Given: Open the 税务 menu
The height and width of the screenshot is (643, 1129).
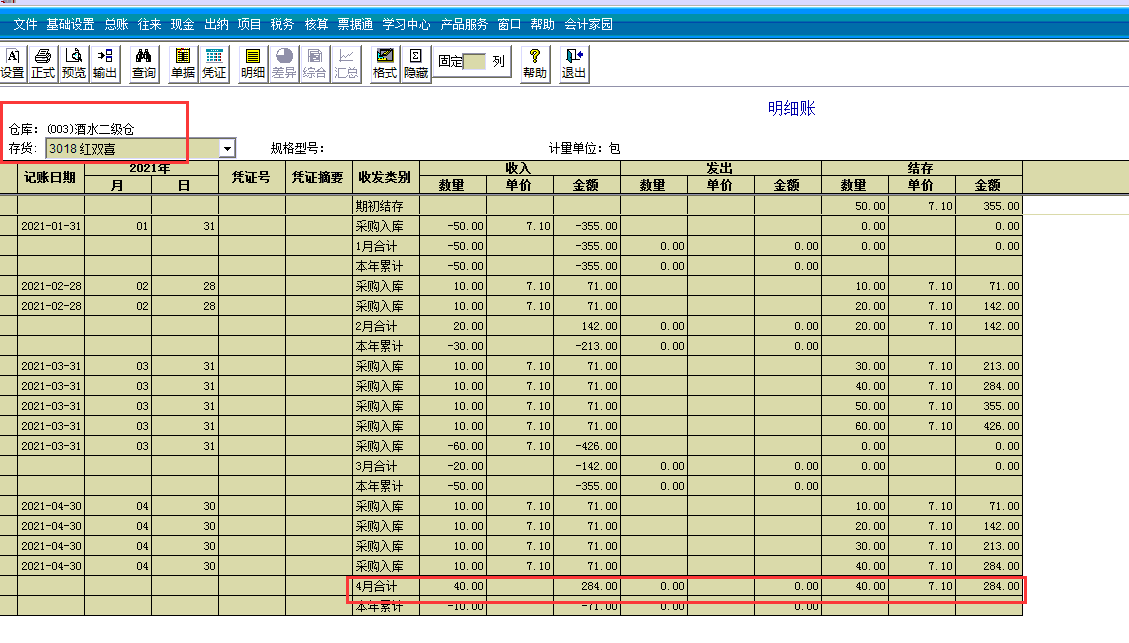Looking at the screenshot, I should pyautogui.click(x=282, y=24).
